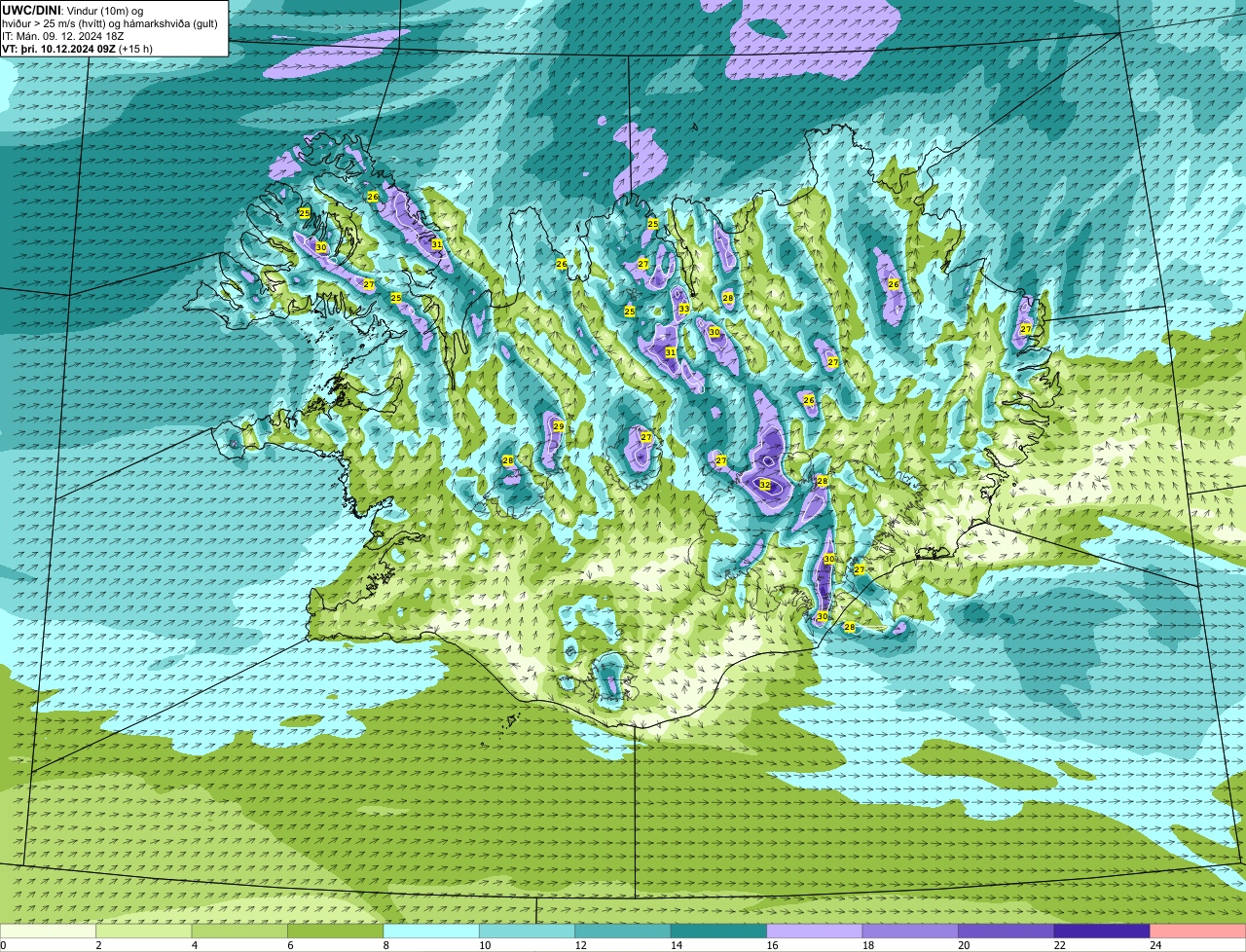1246x952 pixels.
Task: Click the legend scale value '22'
Action: pos(1059,945)
